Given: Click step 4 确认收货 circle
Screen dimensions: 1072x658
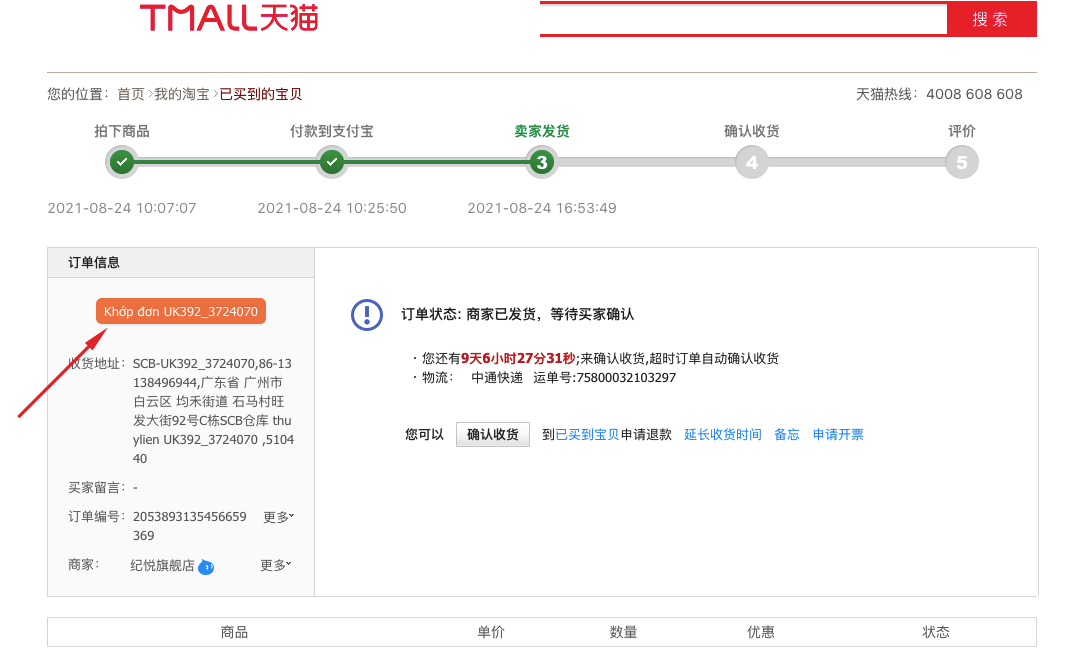Looking at the screenshot, I should point(751,163).
